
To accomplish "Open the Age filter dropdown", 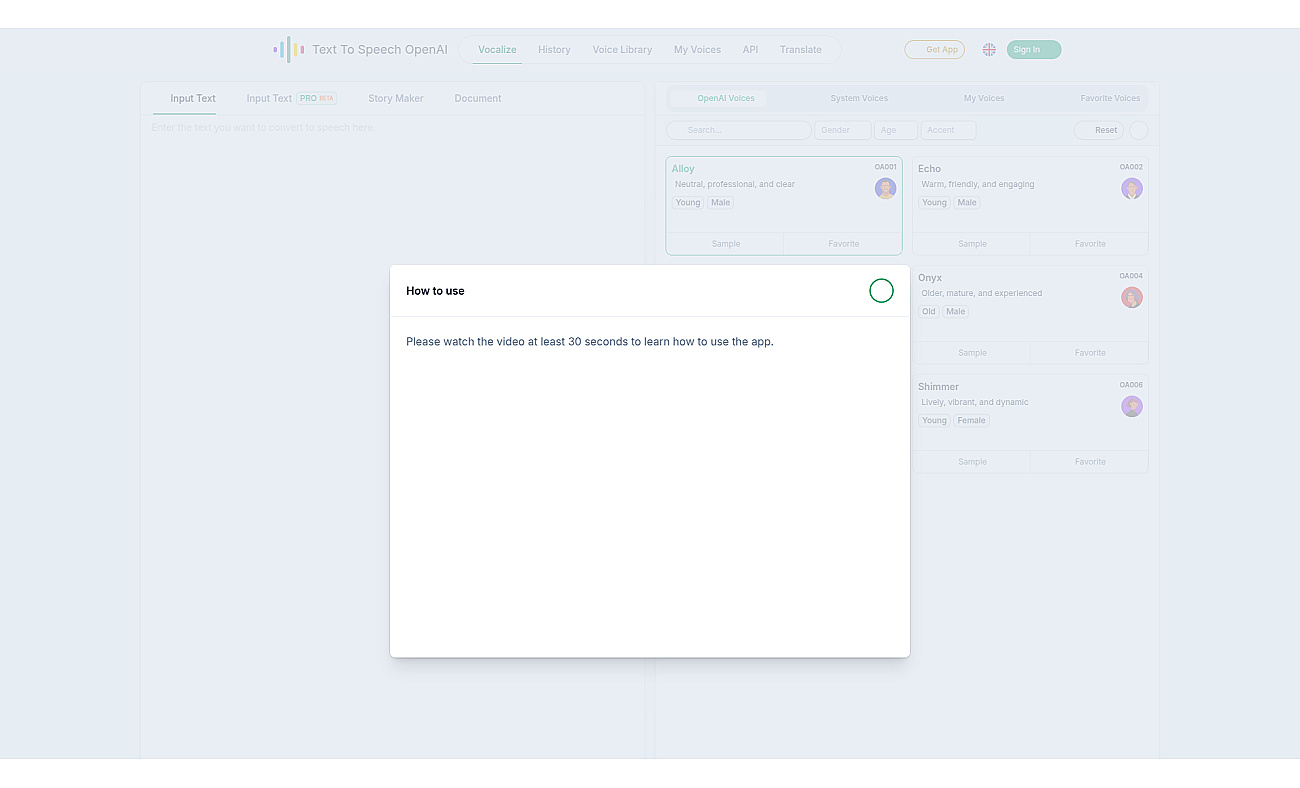I will pyautogui.click(x=896, y=130).
